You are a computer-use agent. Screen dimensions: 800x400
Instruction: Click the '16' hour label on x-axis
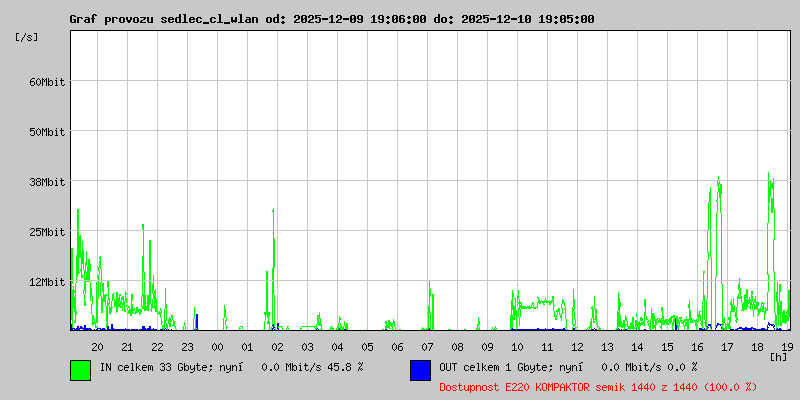[697, 347]
